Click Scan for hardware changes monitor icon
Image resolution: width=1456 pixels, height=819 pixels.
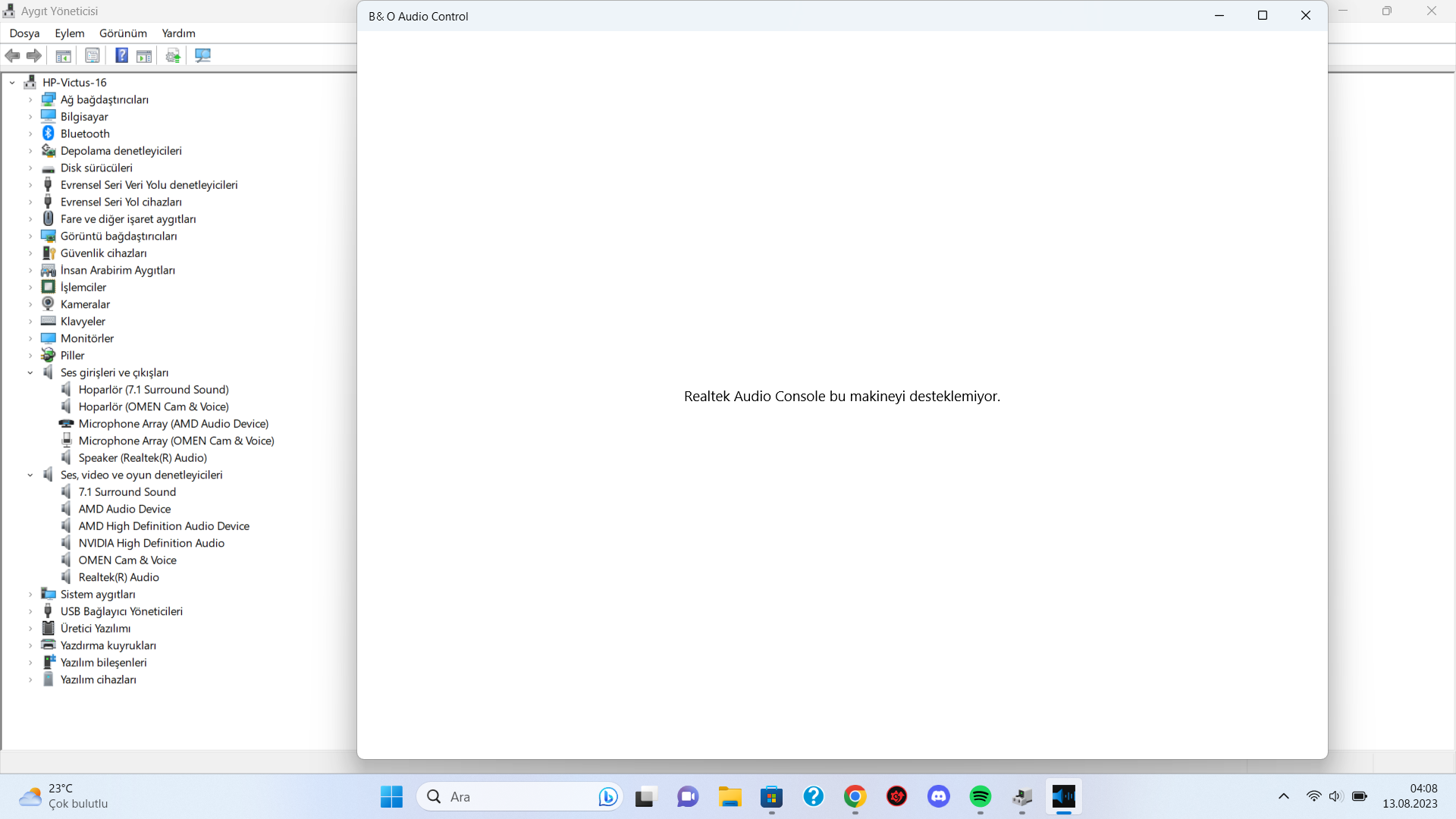point(202,55)
